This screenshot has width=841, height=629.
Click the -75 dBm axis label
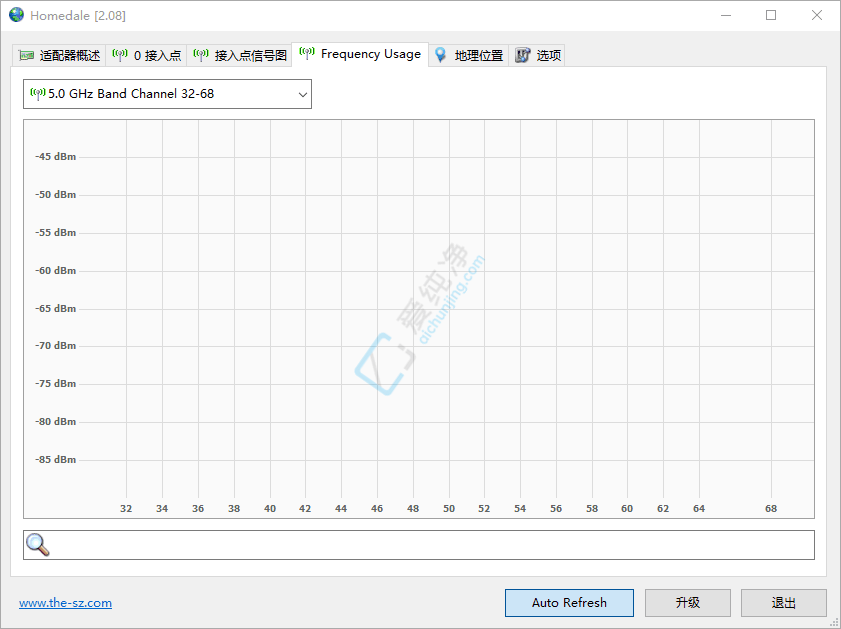[56, 384]
